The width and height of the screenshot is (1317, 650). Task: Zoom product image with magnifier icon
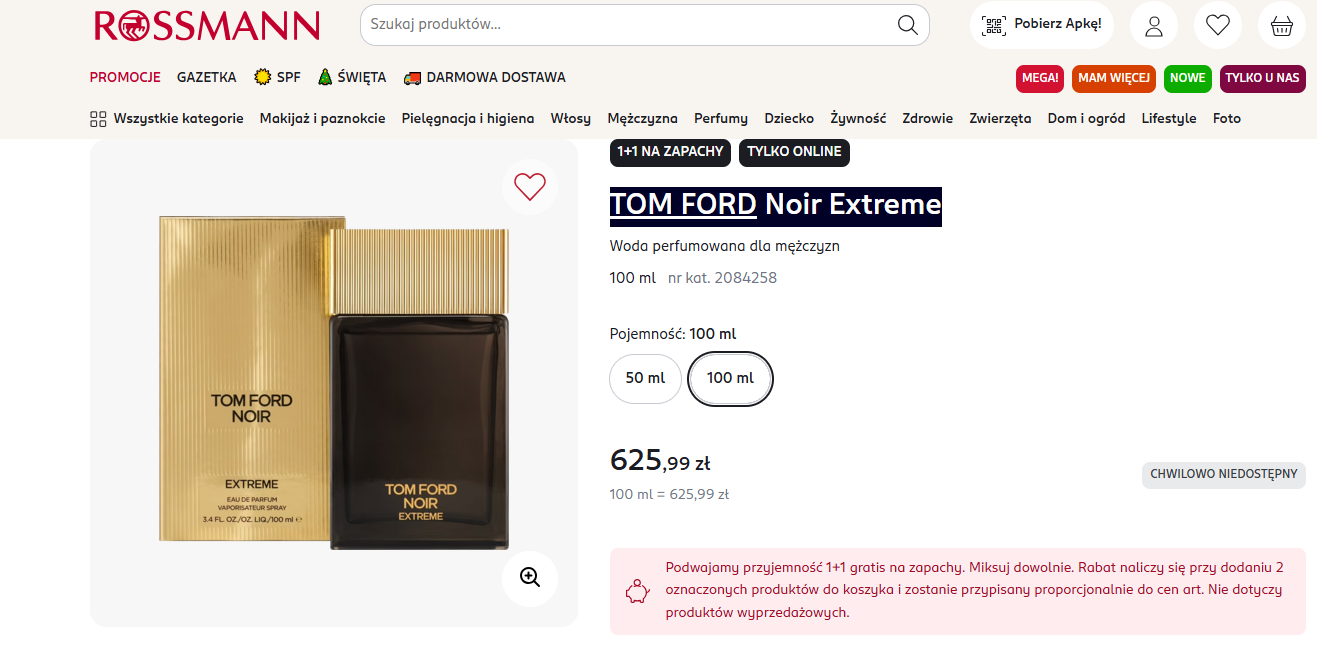[x=529, y=578]
